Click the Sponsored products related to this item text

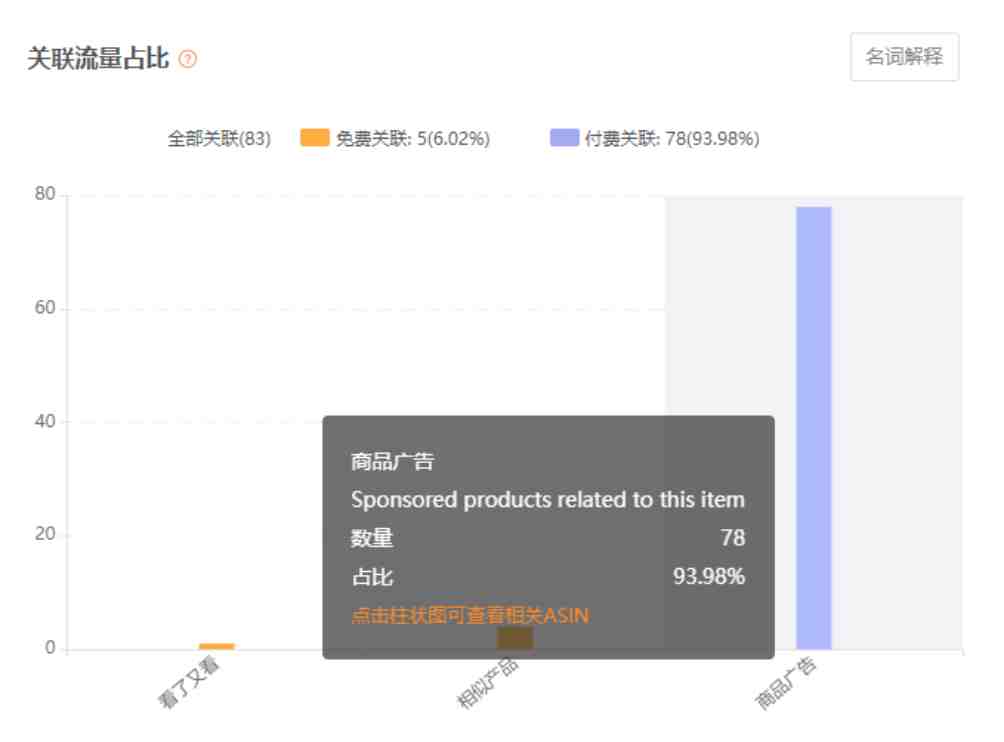pos(548,499)
